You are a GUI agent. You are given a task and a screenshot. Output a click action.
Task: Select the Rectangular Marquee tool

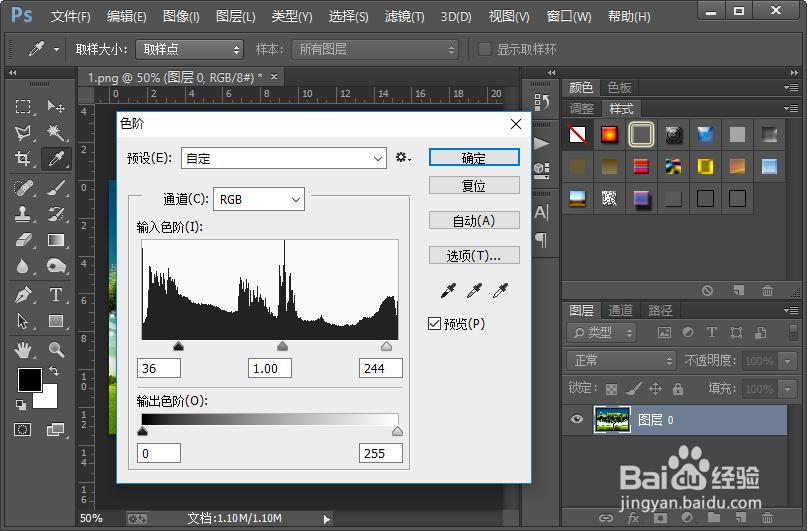[x=23, y=107]
